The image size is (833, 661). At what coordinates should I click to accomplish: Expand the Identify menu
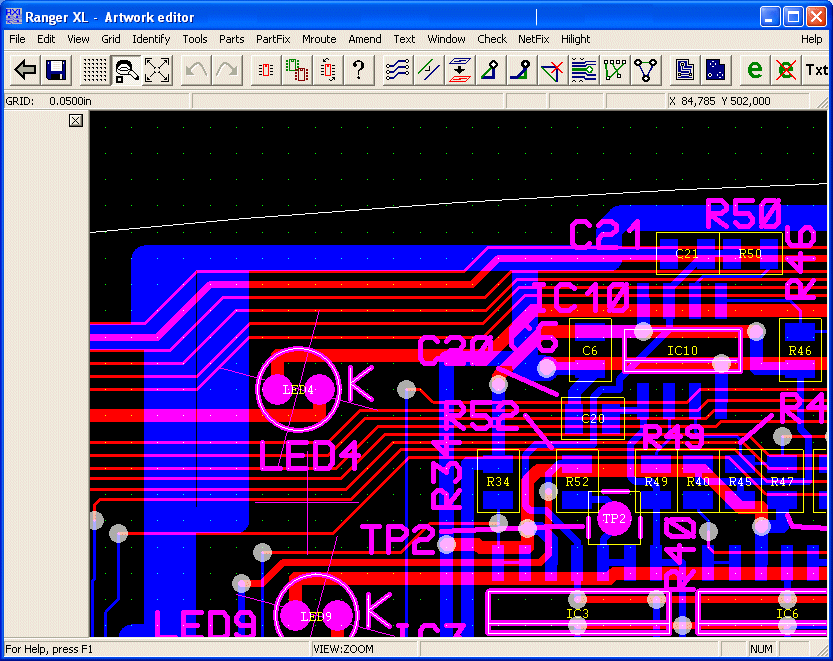point(151,39)
